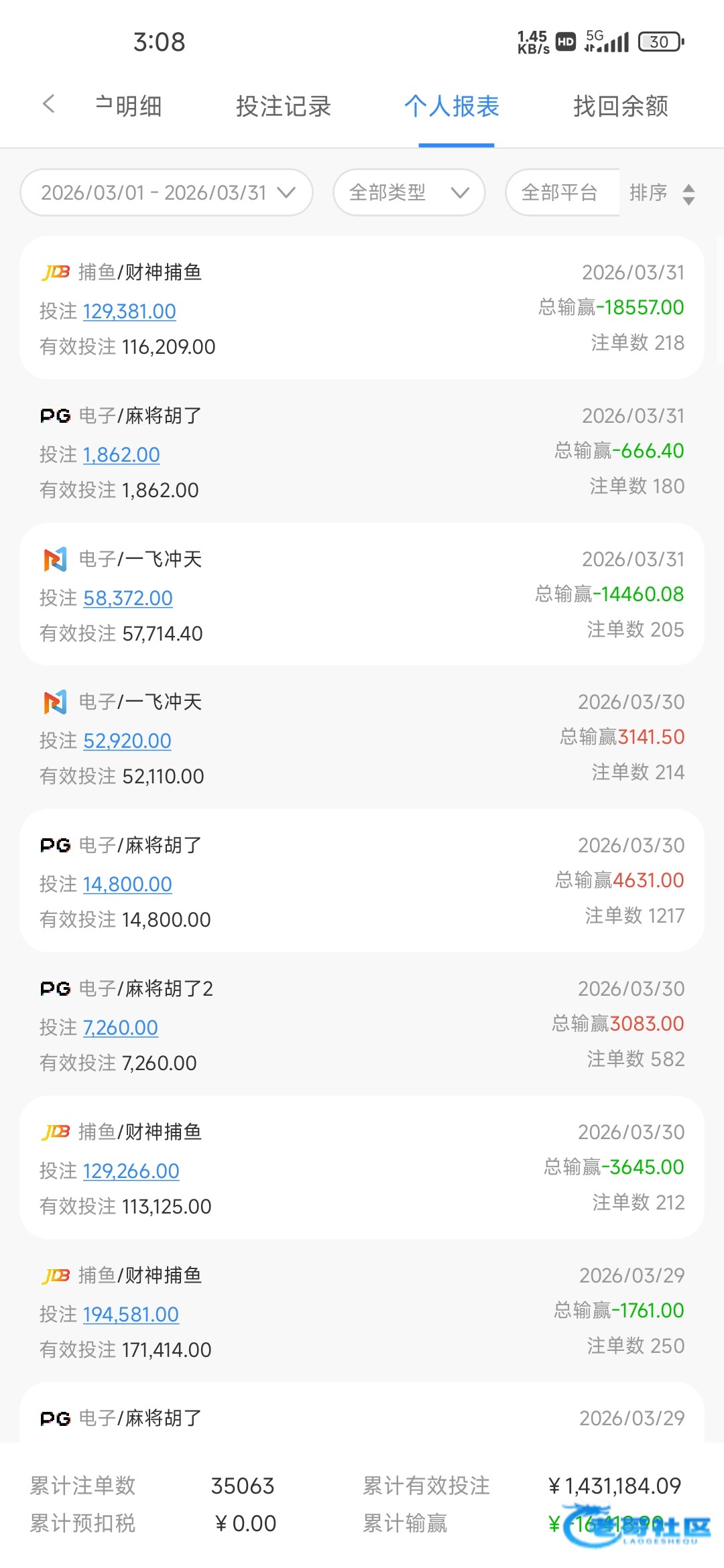Toggle sort order with 排序 arrows

coord(688,194)
